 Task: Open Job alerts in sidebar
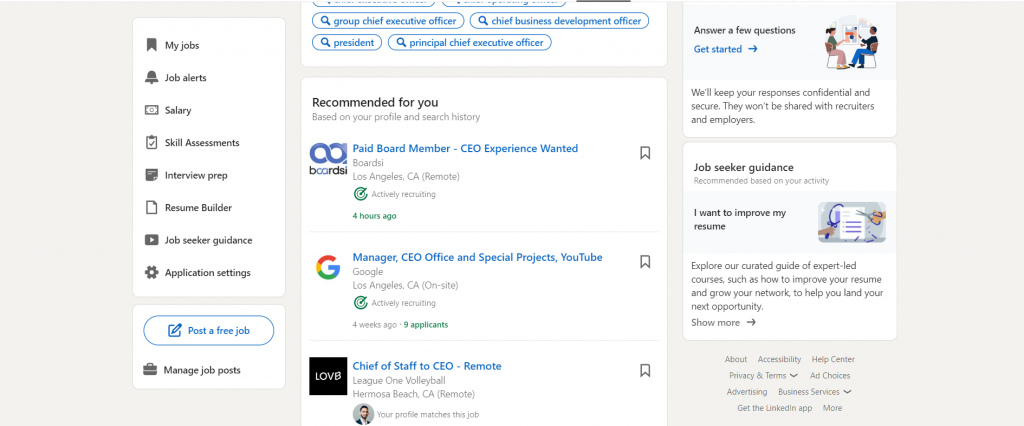point(185,78)
